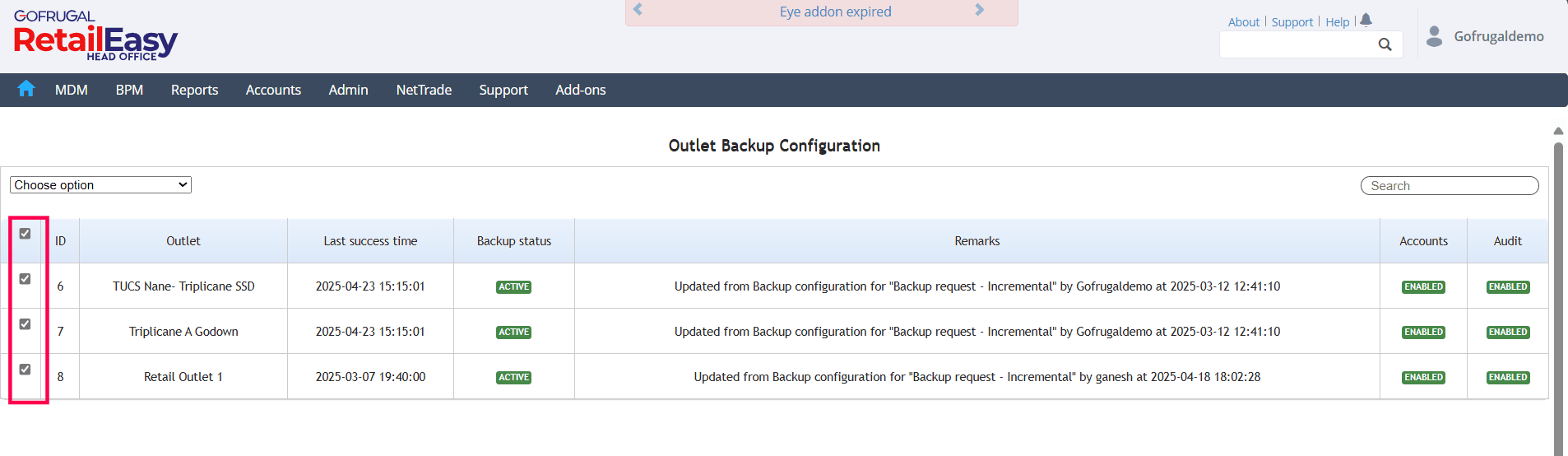Click the Help link in header
The width and height of the screenshot is (1568, 456).
[1337, 22]
